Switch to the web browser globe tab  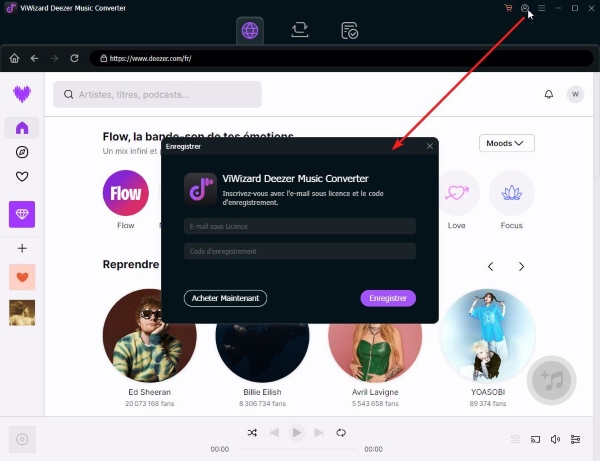[x=250, y=31]
